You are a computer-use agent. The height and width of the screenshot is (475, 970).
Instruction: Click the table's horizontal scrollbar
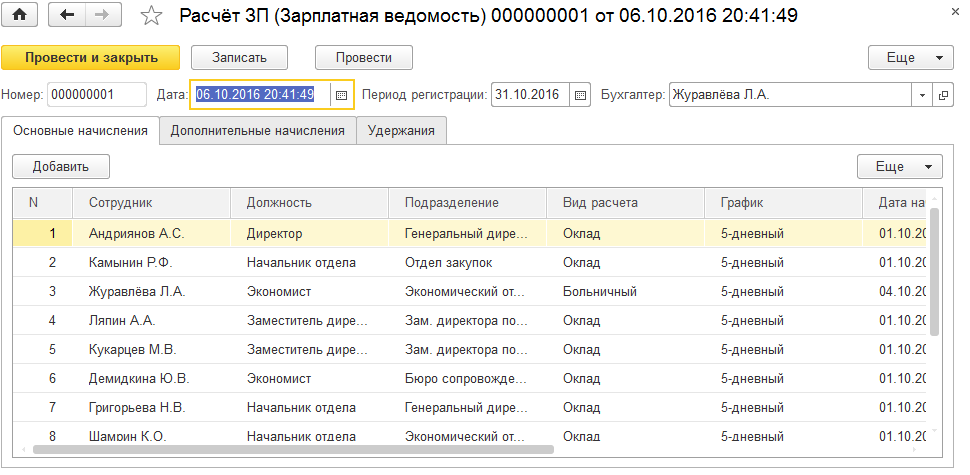[x=293, y=450]
